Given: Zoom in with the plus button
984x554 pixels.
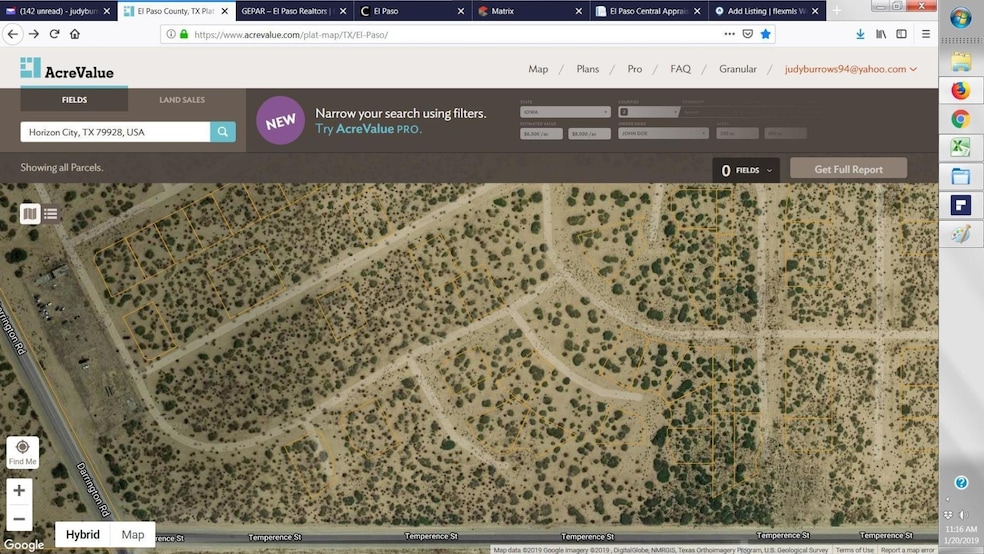Looking at the screenshot, I should click(19, 491).
